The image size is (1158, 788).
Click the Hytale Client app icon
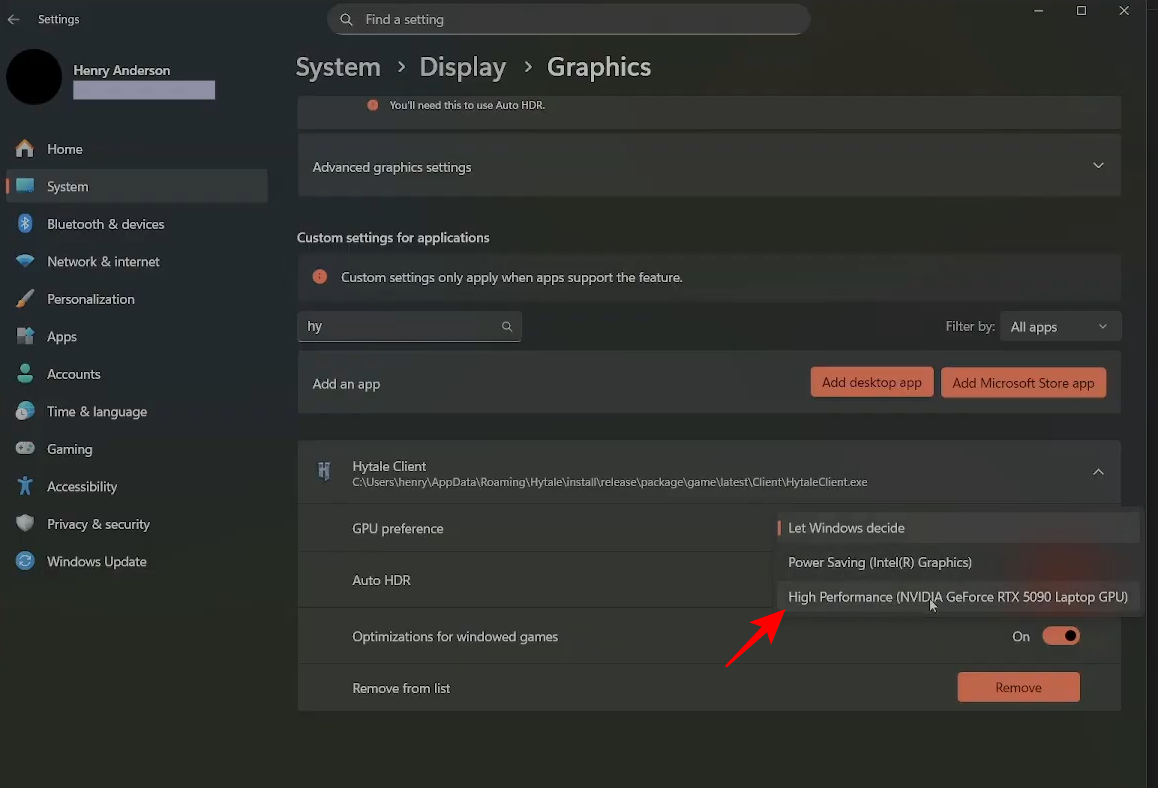point(324,472)
